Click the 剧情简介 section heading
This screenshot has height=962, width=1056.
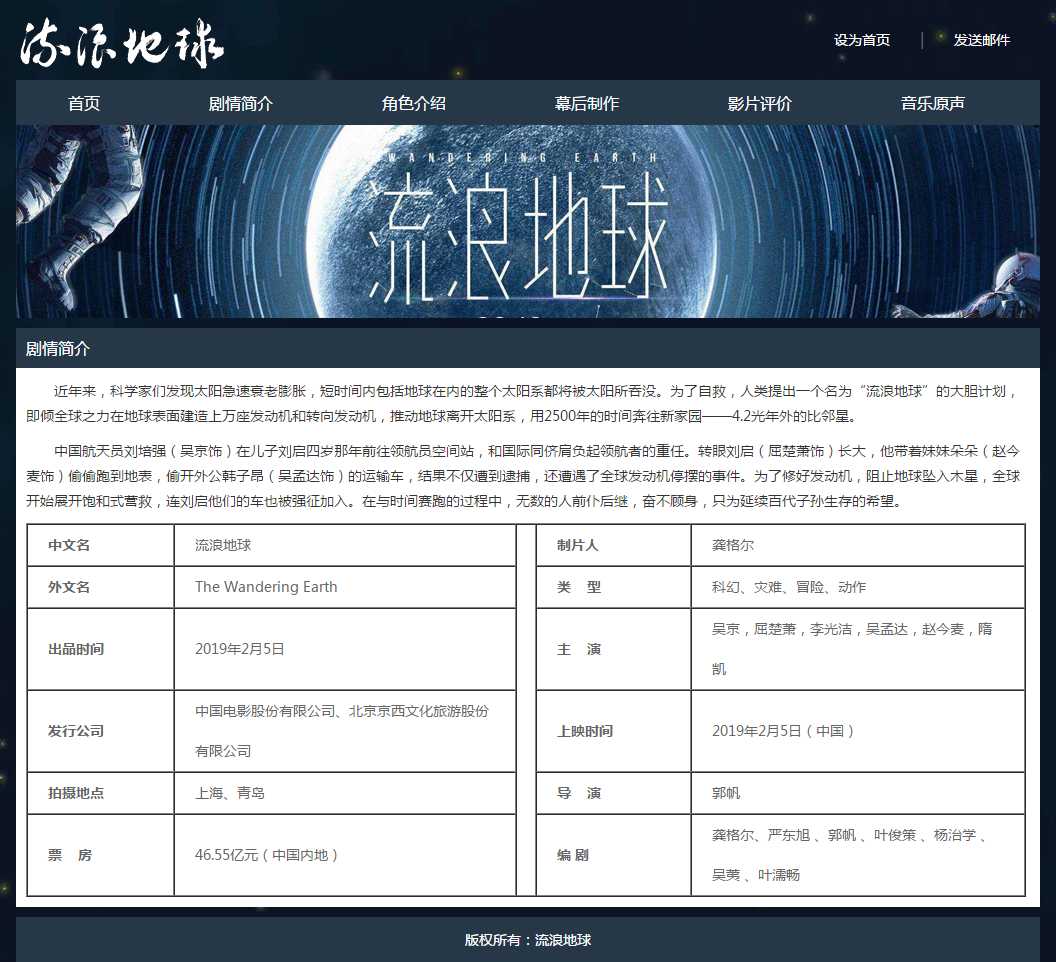click(x=58, y=349)
